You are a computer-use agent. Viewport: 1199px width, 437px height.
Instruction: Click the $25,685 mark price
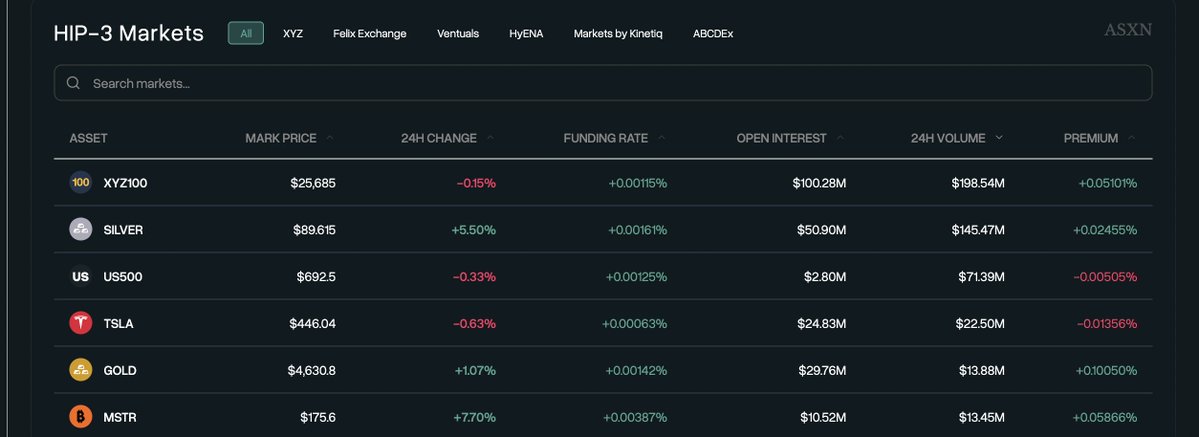tap(313, 183)
